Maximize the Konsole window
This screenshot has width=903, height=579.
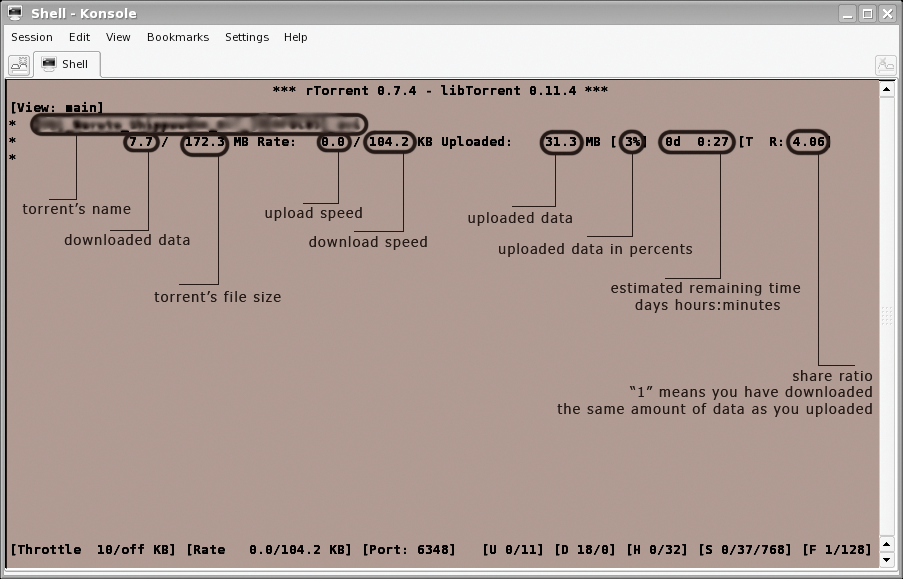pos(867,13)
